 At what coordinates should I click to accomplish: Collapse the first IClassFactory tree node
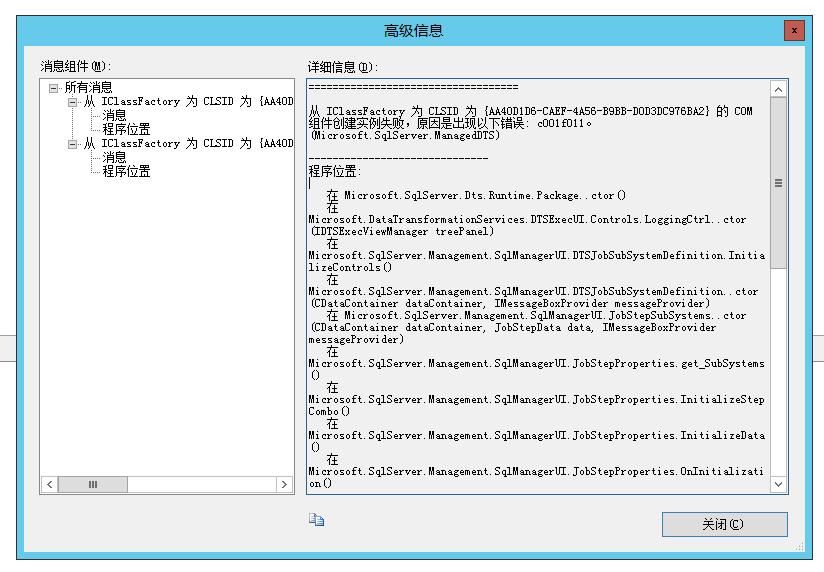(73, 102)
